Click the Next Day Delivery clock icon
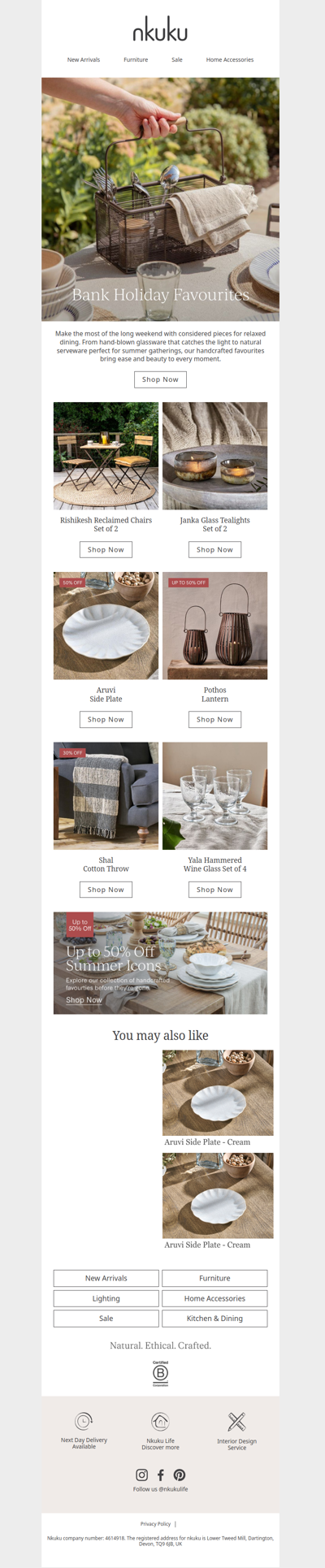325x1568 pixels. click(84, 1421)
